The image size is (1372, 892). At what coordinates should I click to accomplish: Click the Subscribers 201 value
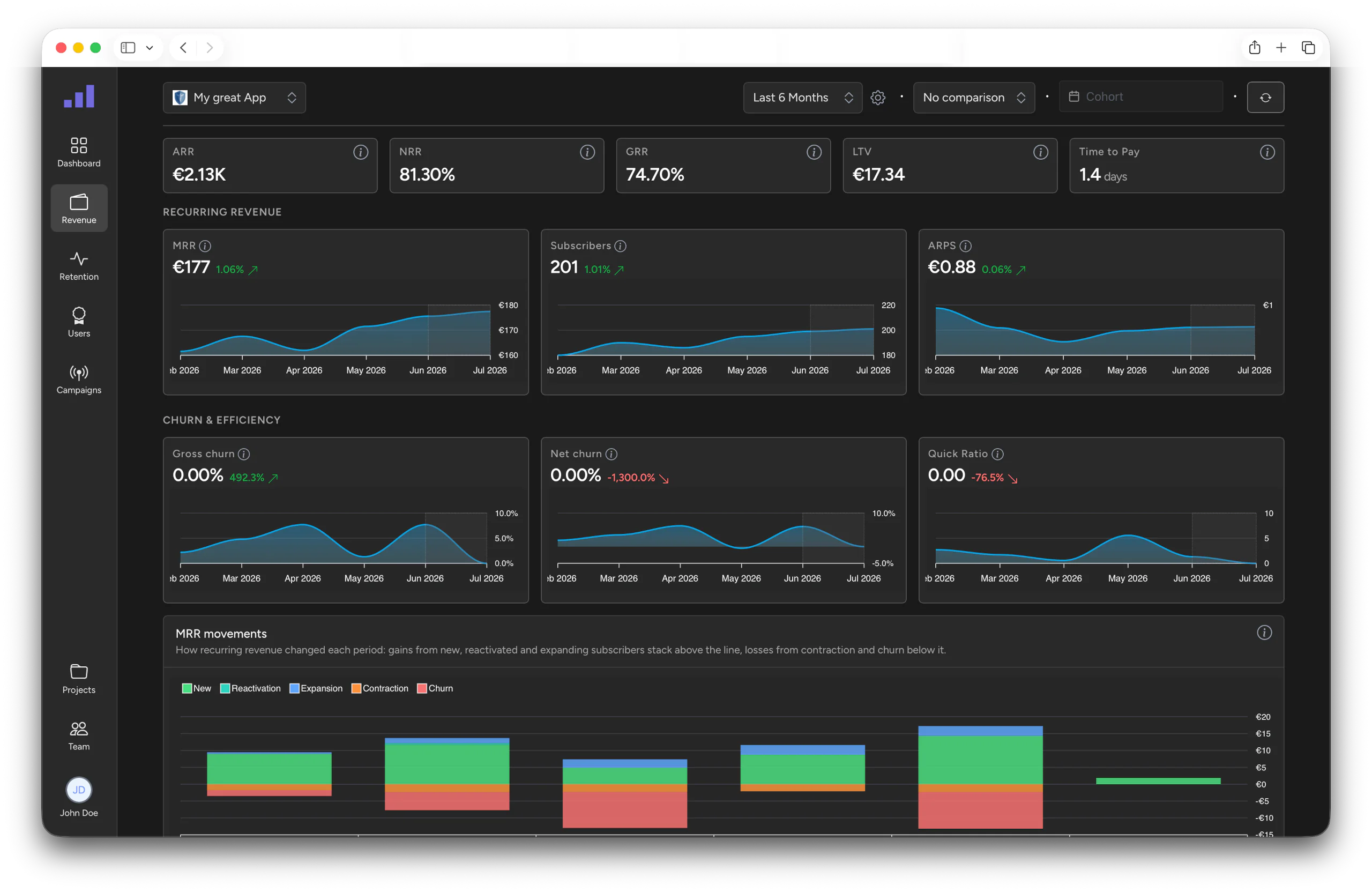[564, 267]
